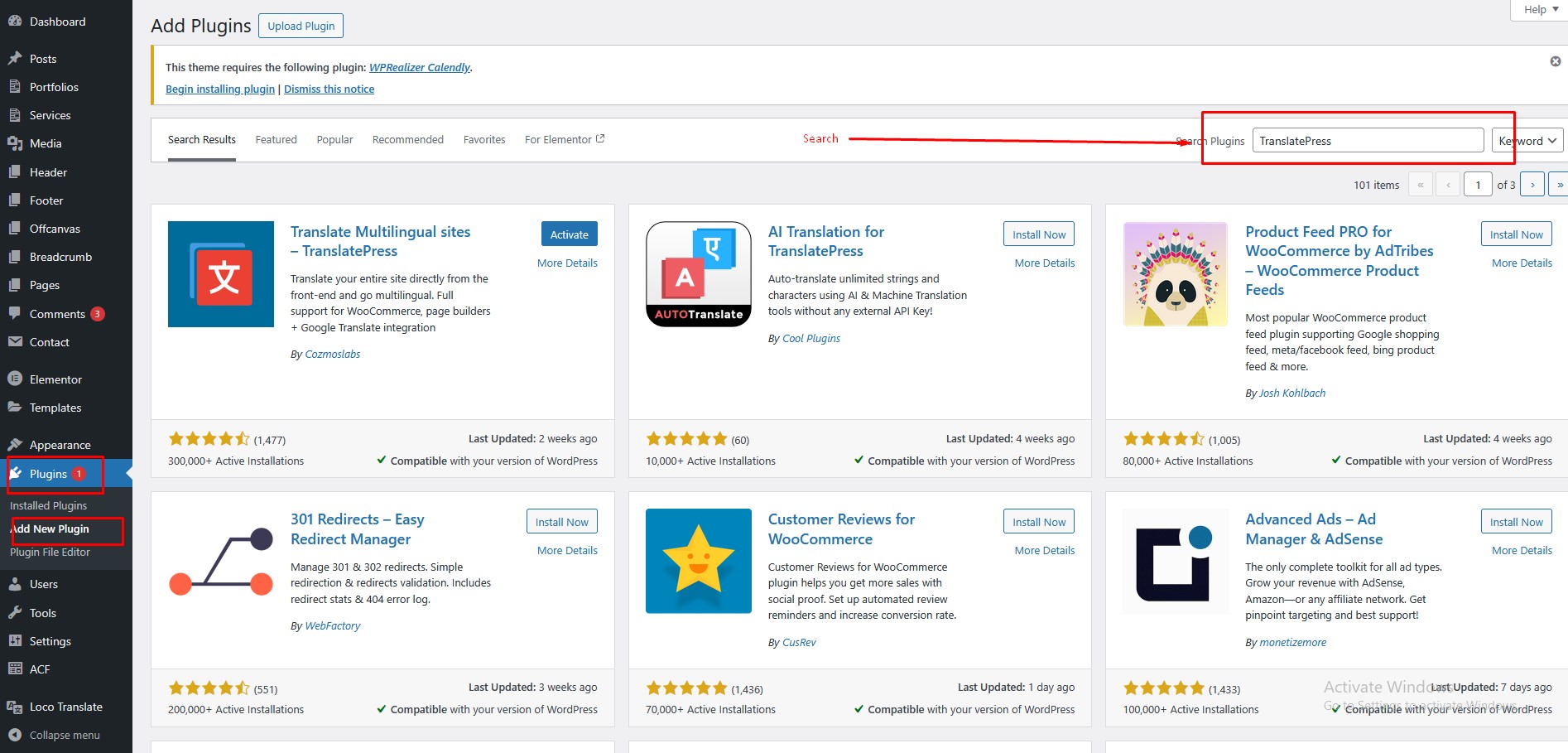Click the Customer Reviews star plugin icon
This screenshot has height=753, width=1568.
pos(698,561)
